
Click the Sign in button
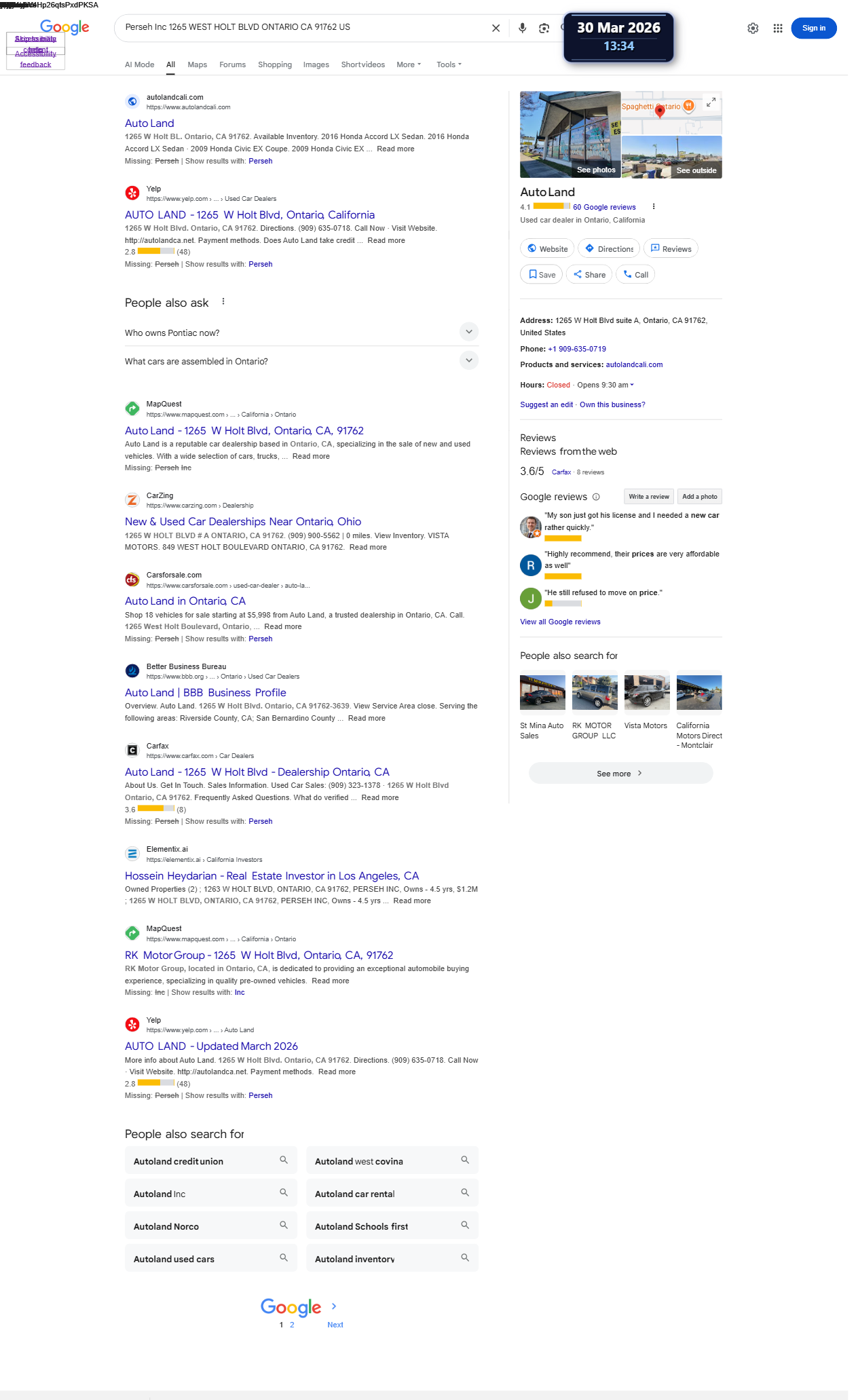813,28
